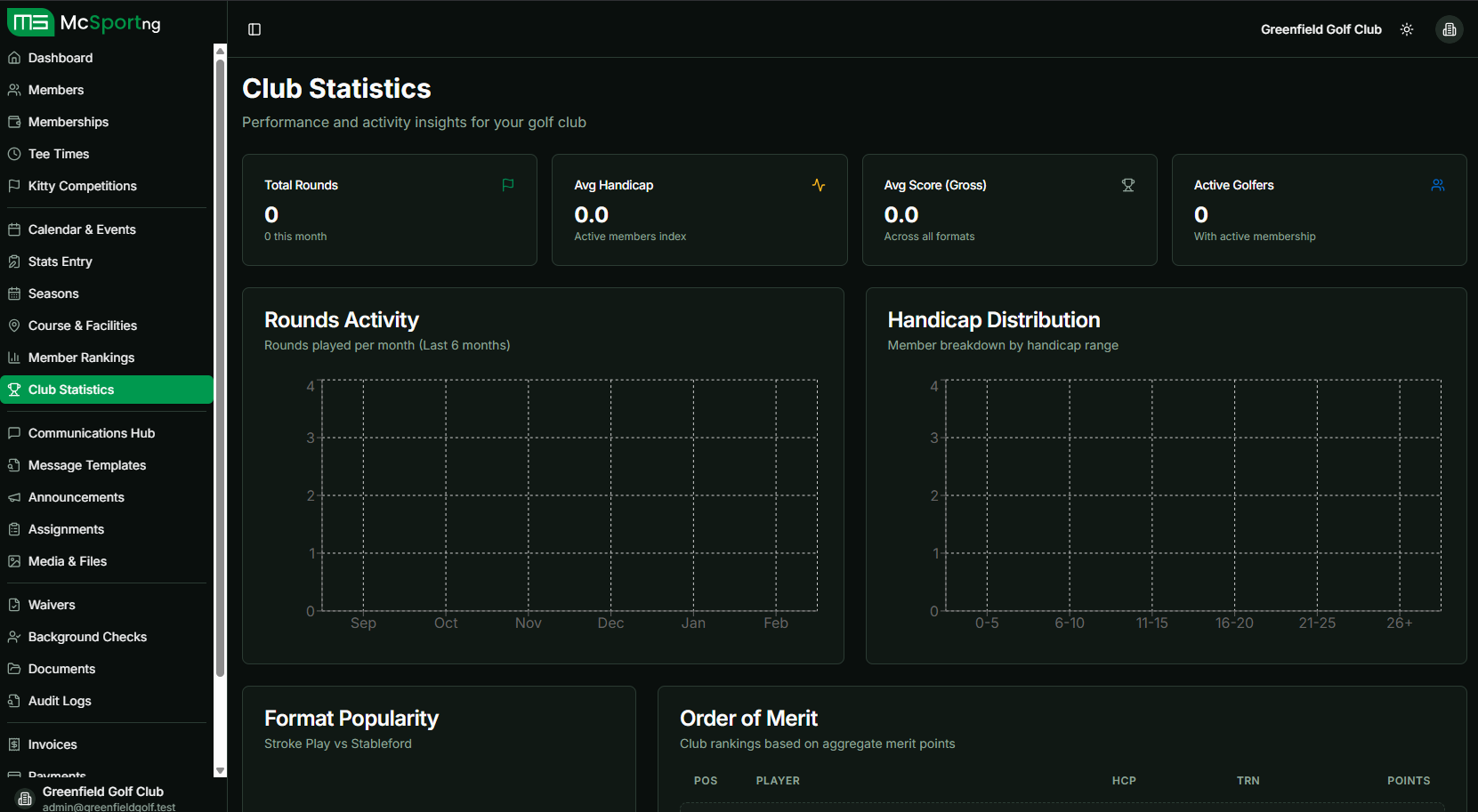Viewport: 1478px width, 812px height.
Task: Click the Kitty Competitions flag icon
Action: point(15,186)
